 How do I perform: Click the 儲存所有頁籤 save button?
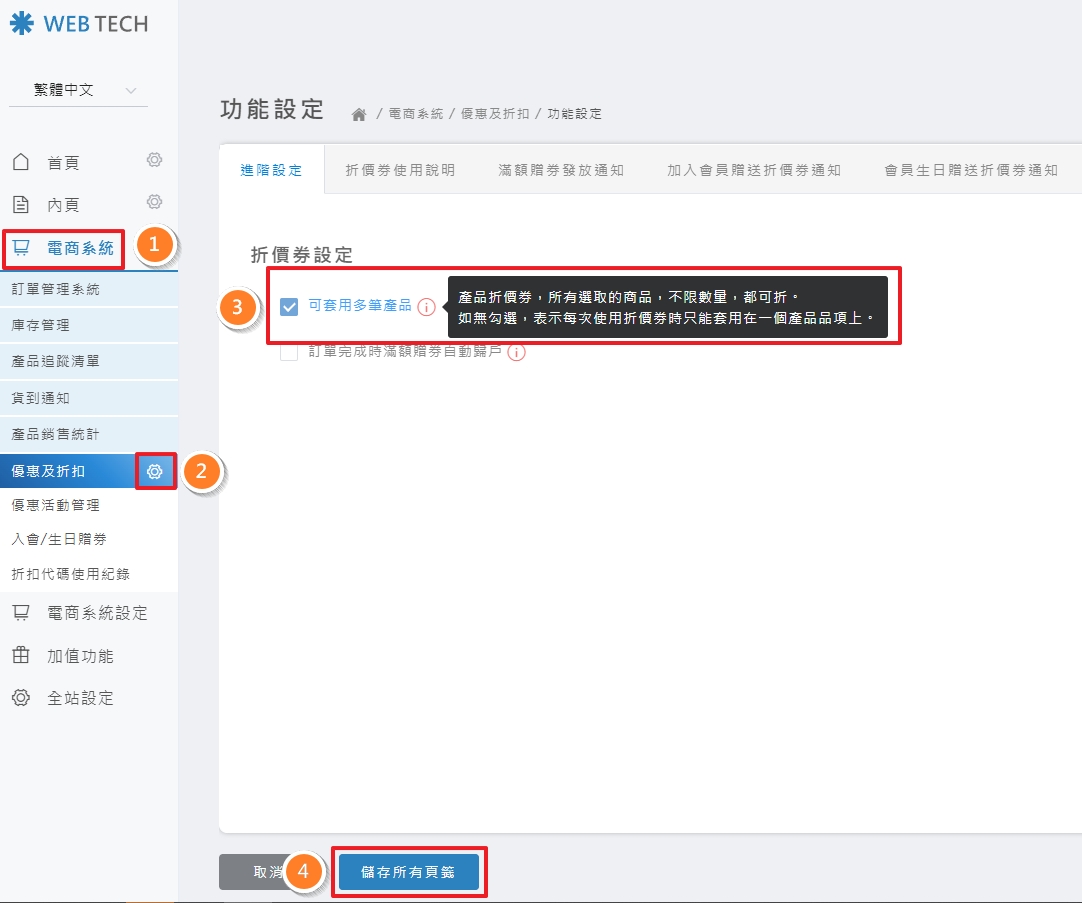tap(409, 871)
